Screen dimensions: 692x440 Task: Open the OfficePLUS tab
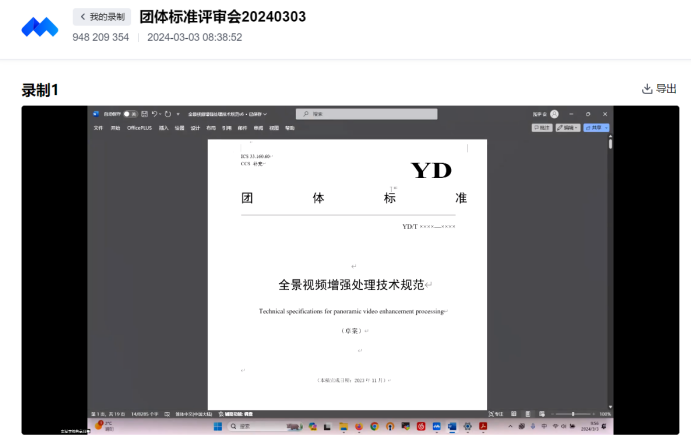click(x=138, y=128)
